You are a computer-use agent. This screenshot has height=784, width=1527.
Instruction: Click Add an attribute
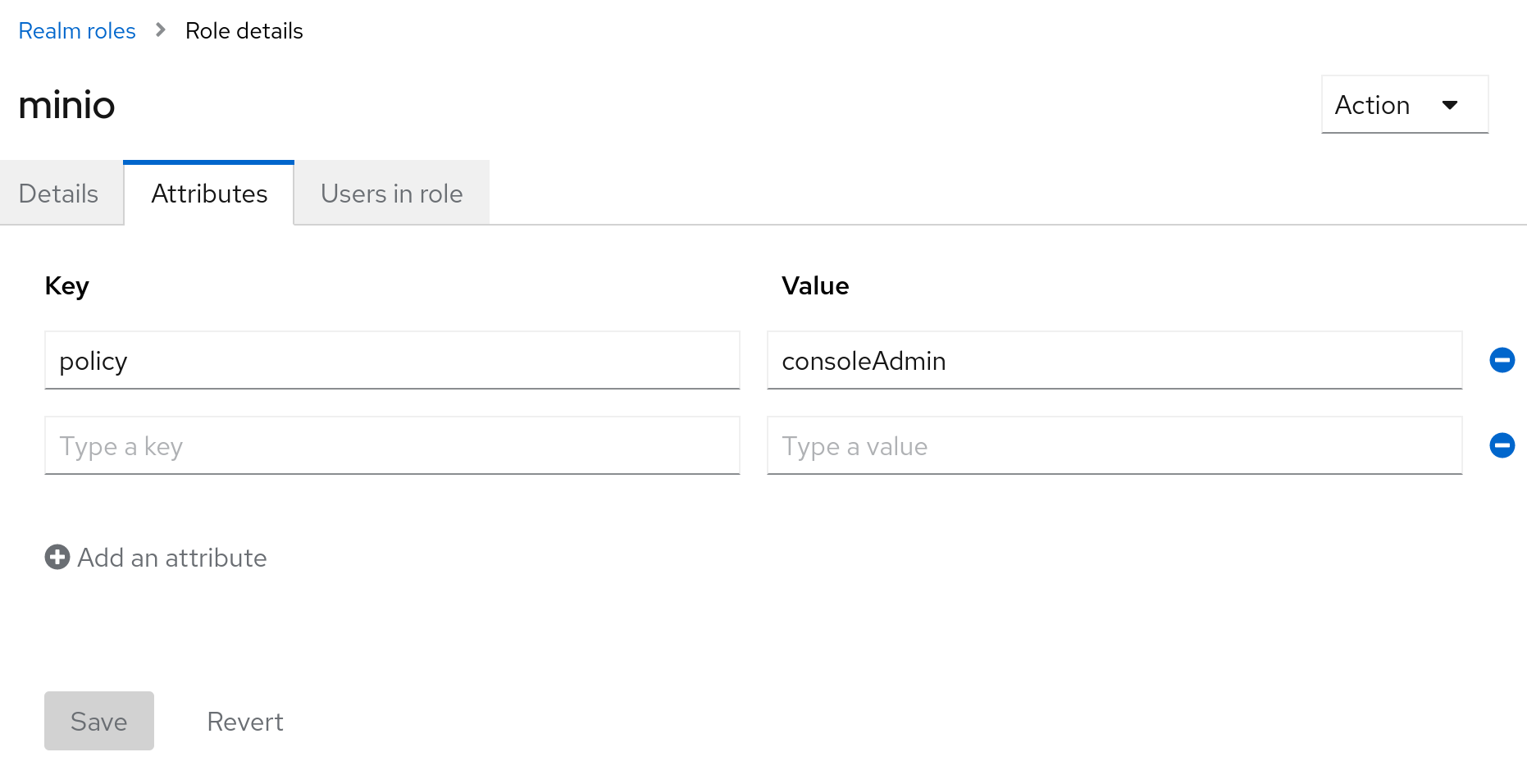155,557
